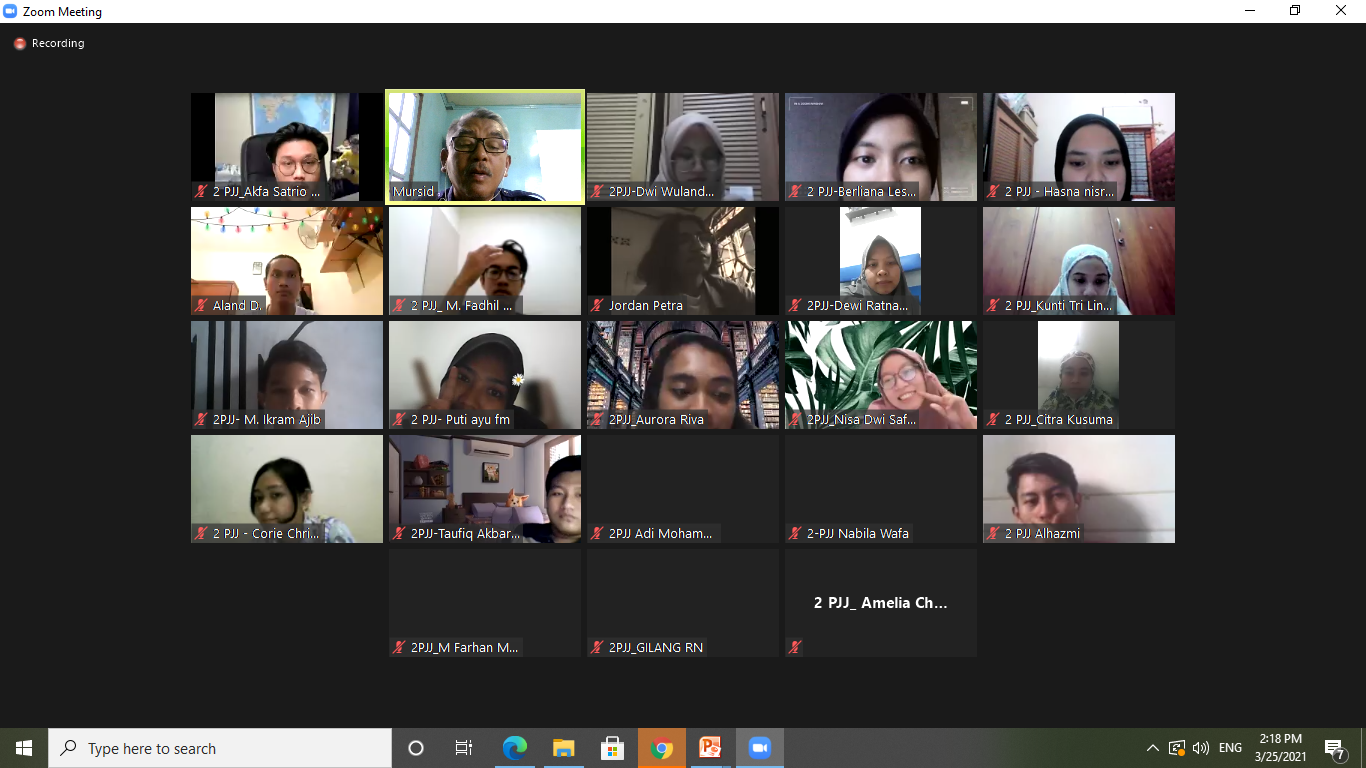Click the Task View taskbar icon

tap(464, 748)
